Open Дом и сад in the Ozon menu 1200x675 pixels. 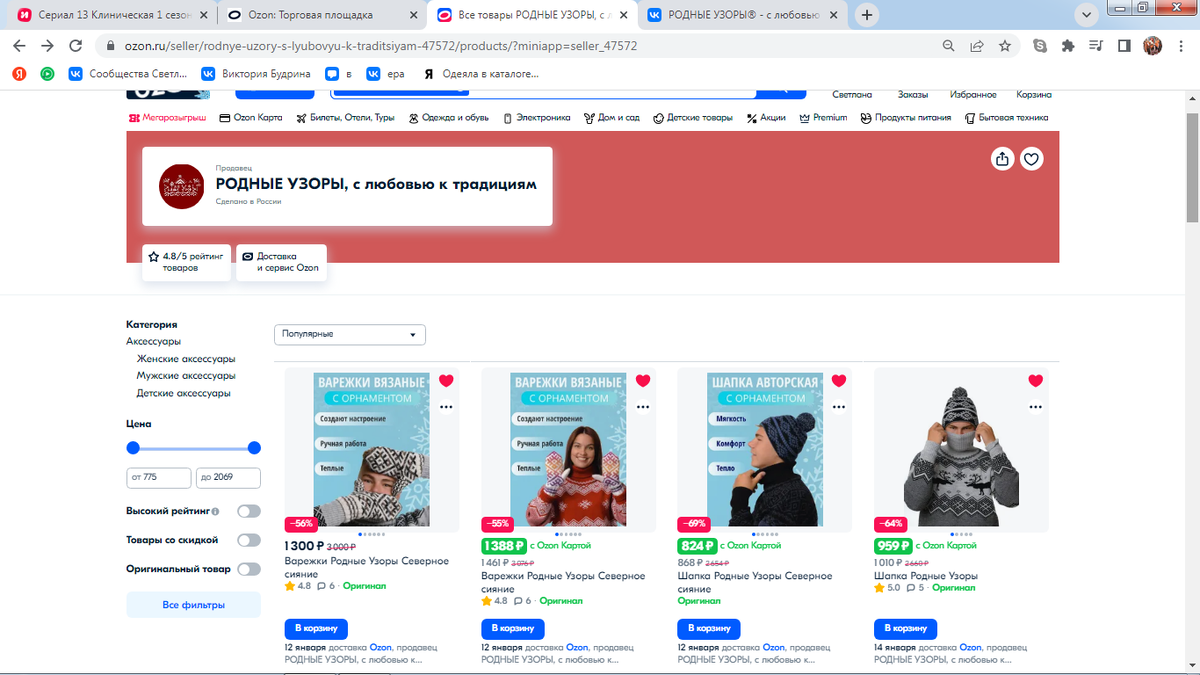pyautogui.click(x=612, y=117)
